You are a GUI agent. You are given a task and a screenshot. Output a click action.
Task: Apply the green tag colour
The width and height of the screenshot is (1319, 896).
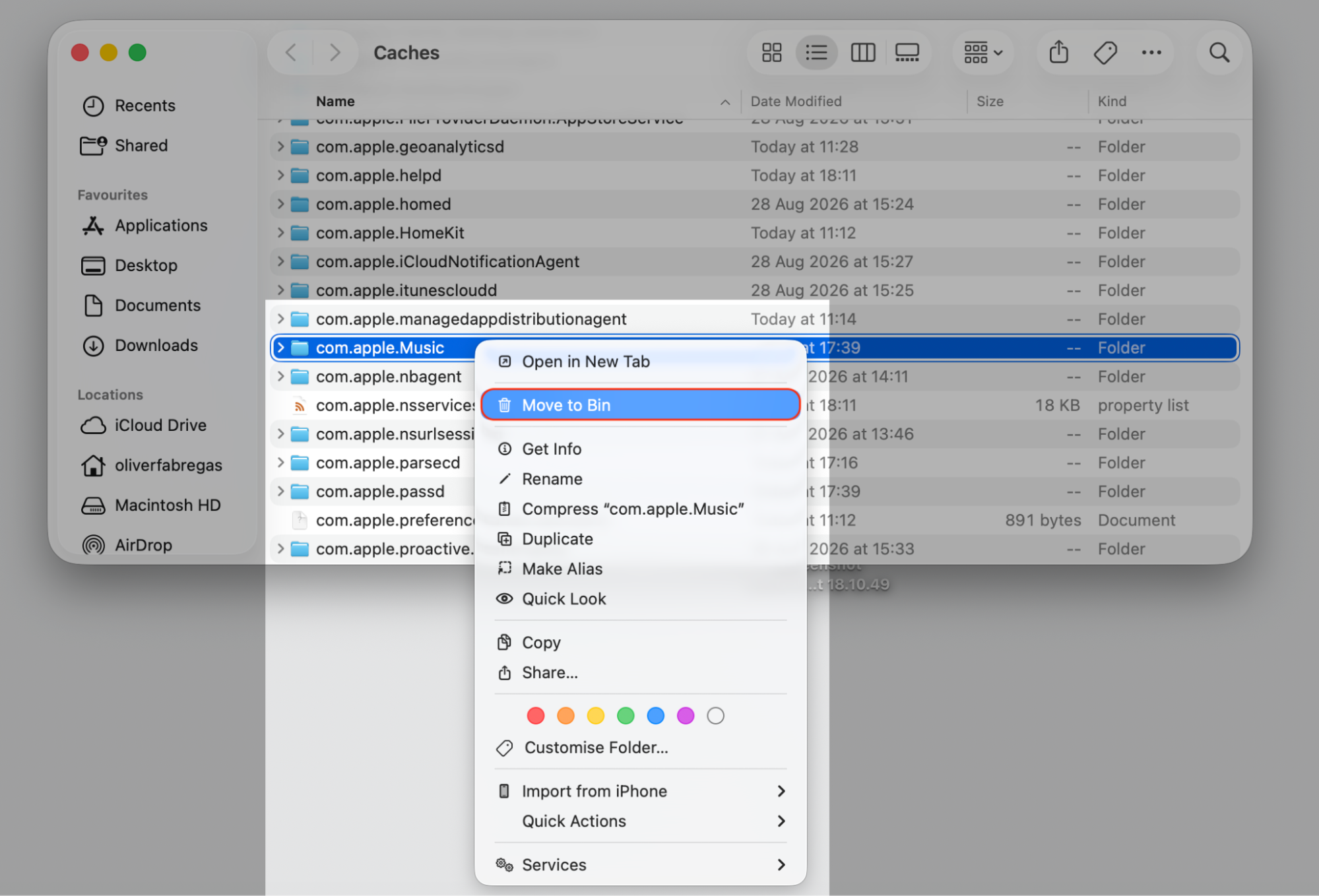(626, 716)
